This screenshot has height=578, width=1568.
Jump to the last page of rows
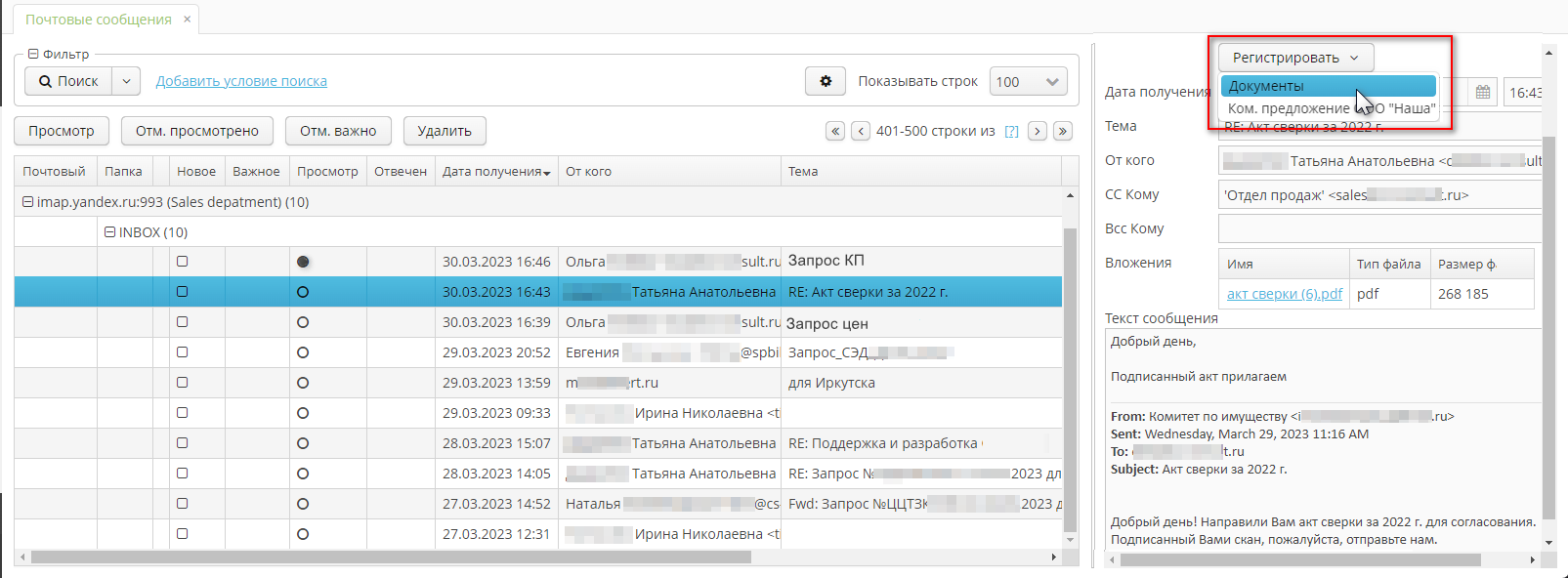(1063, 131)
